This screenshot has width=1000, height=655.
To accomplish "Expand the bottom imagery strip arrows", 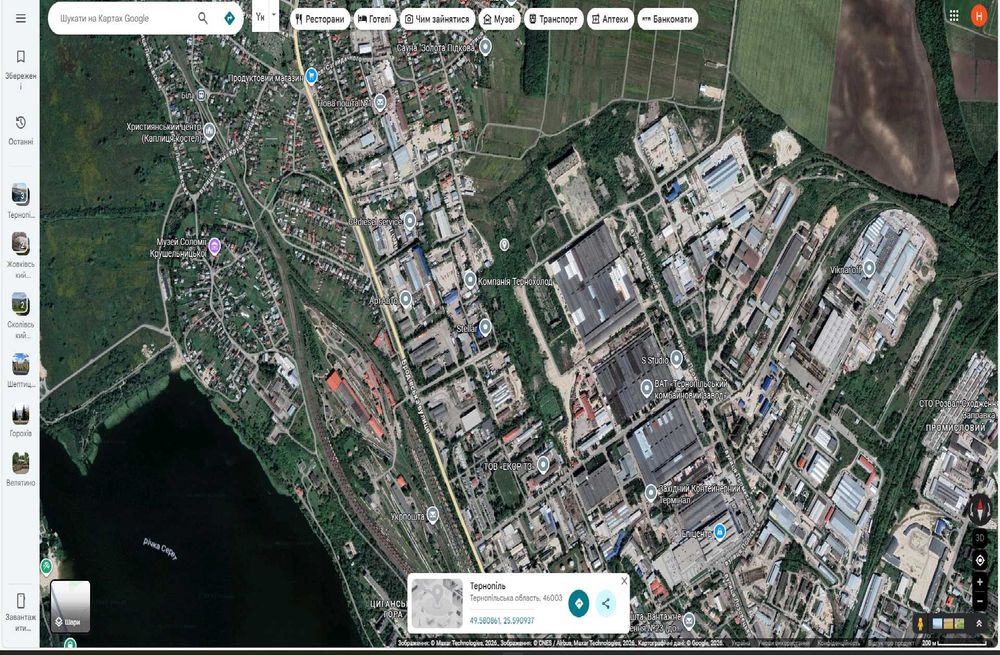I will [x=978, y=623].
